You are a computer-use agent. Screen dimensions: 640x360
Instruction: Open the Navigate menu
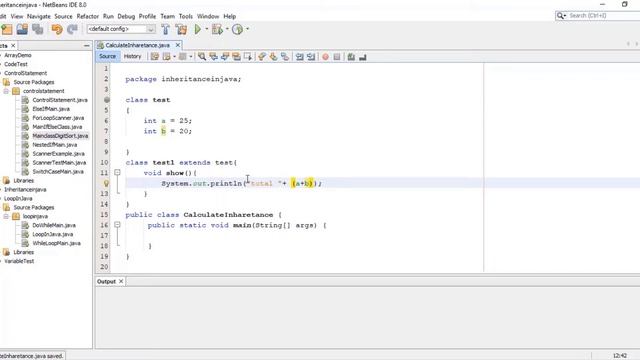(39, 16)
